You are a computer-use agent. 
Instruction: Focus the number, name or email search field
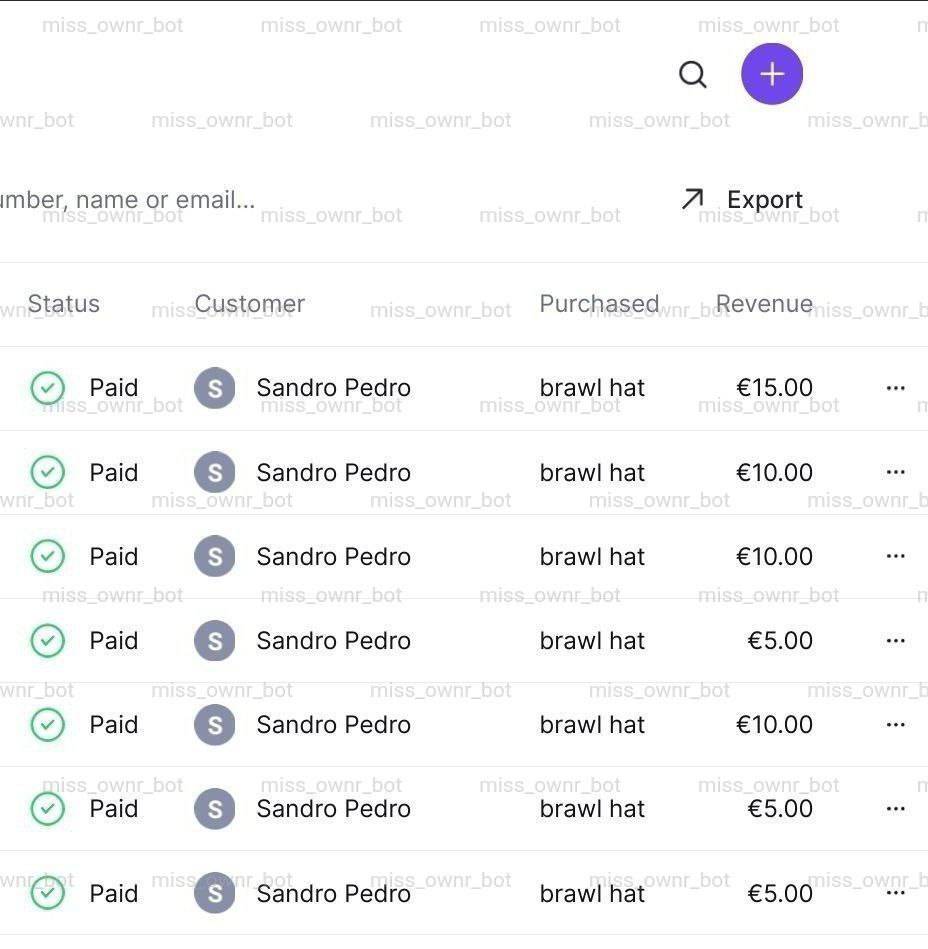(130, 200)
